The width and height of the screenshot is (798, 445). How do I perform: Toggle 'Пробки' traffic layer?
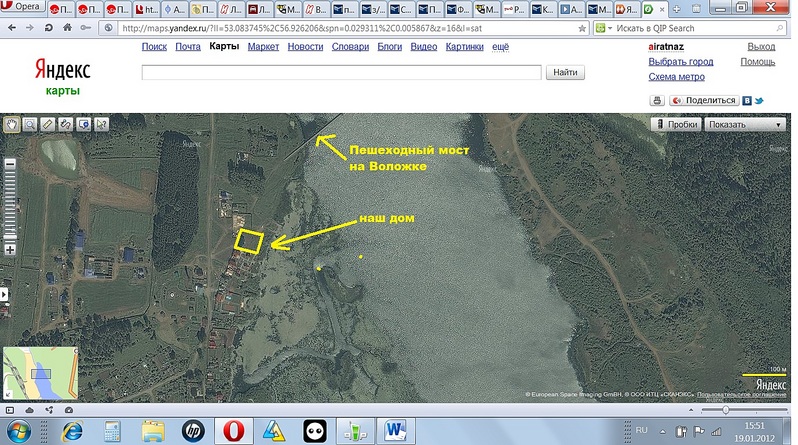676,124
